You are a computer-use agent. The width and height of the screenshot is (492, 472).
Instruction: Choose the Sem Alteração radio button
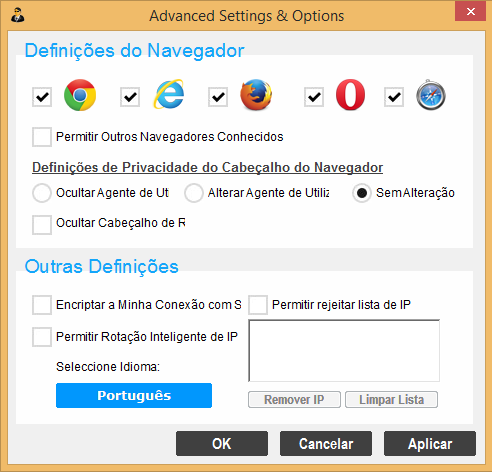[362, 193]
